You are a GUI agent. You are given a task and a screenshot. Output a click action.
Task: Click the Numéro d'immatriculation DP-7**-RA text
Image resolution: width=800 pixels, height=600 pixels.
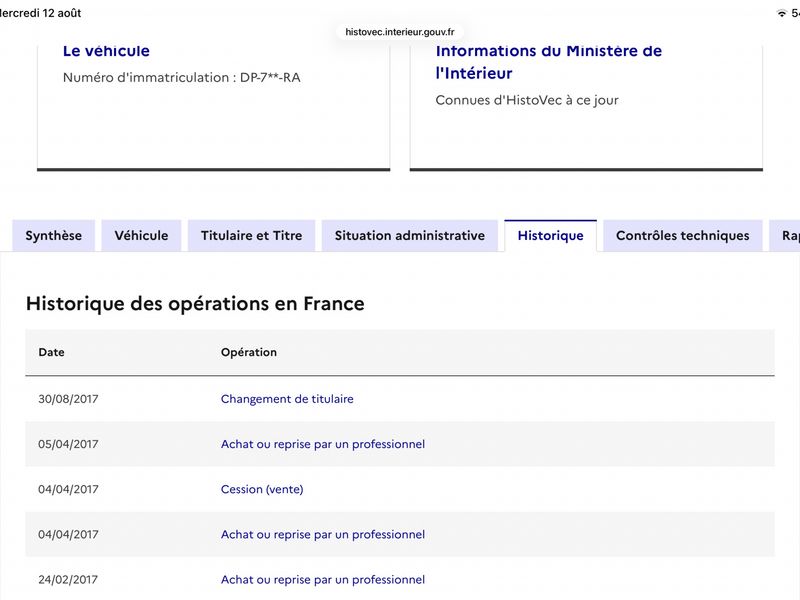pyautogui.click(x=182, y=78)
